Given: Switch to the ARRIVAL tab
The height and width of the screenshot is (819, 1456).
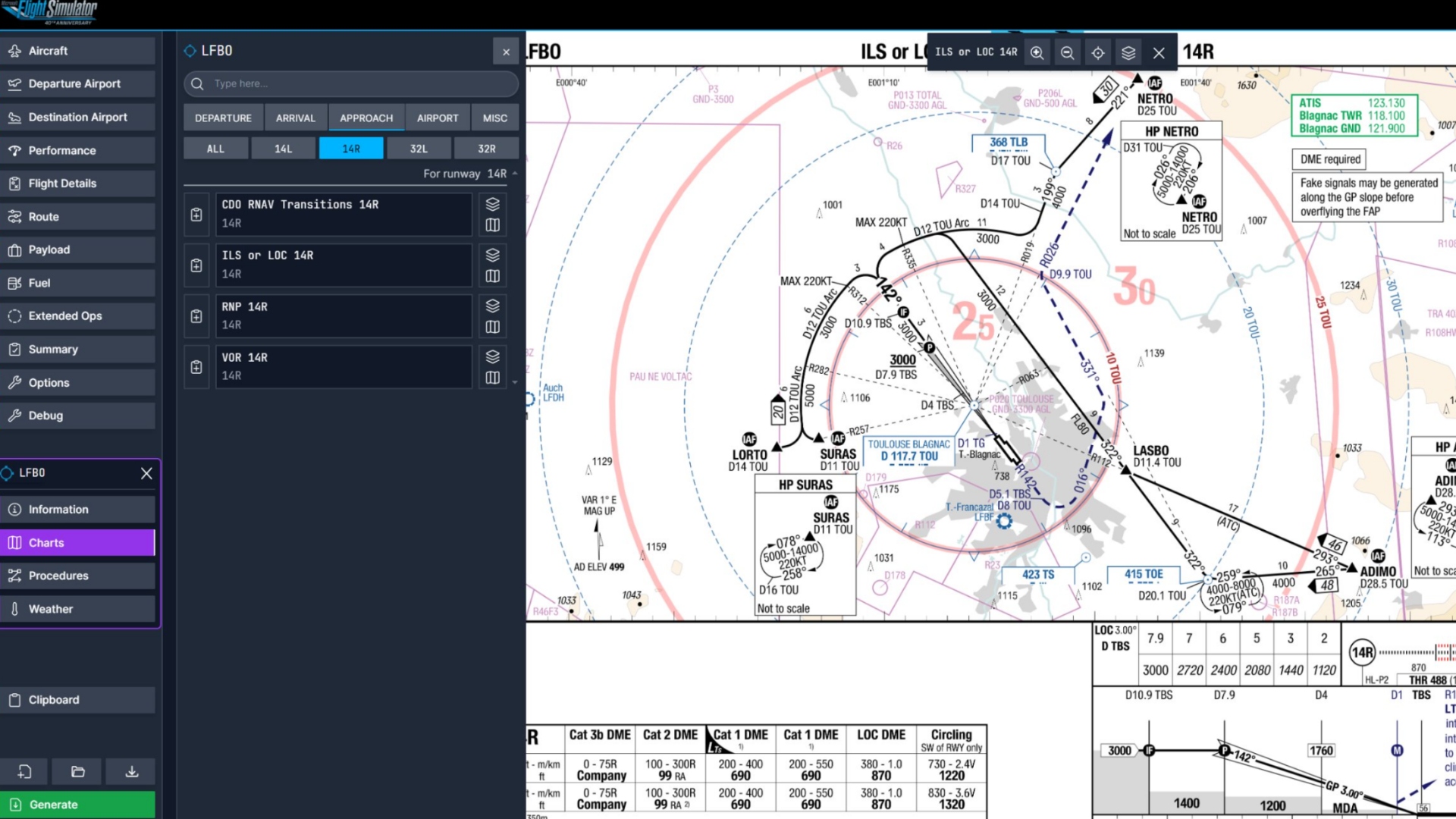Looking at the screenshot, I should click(295, 118).
